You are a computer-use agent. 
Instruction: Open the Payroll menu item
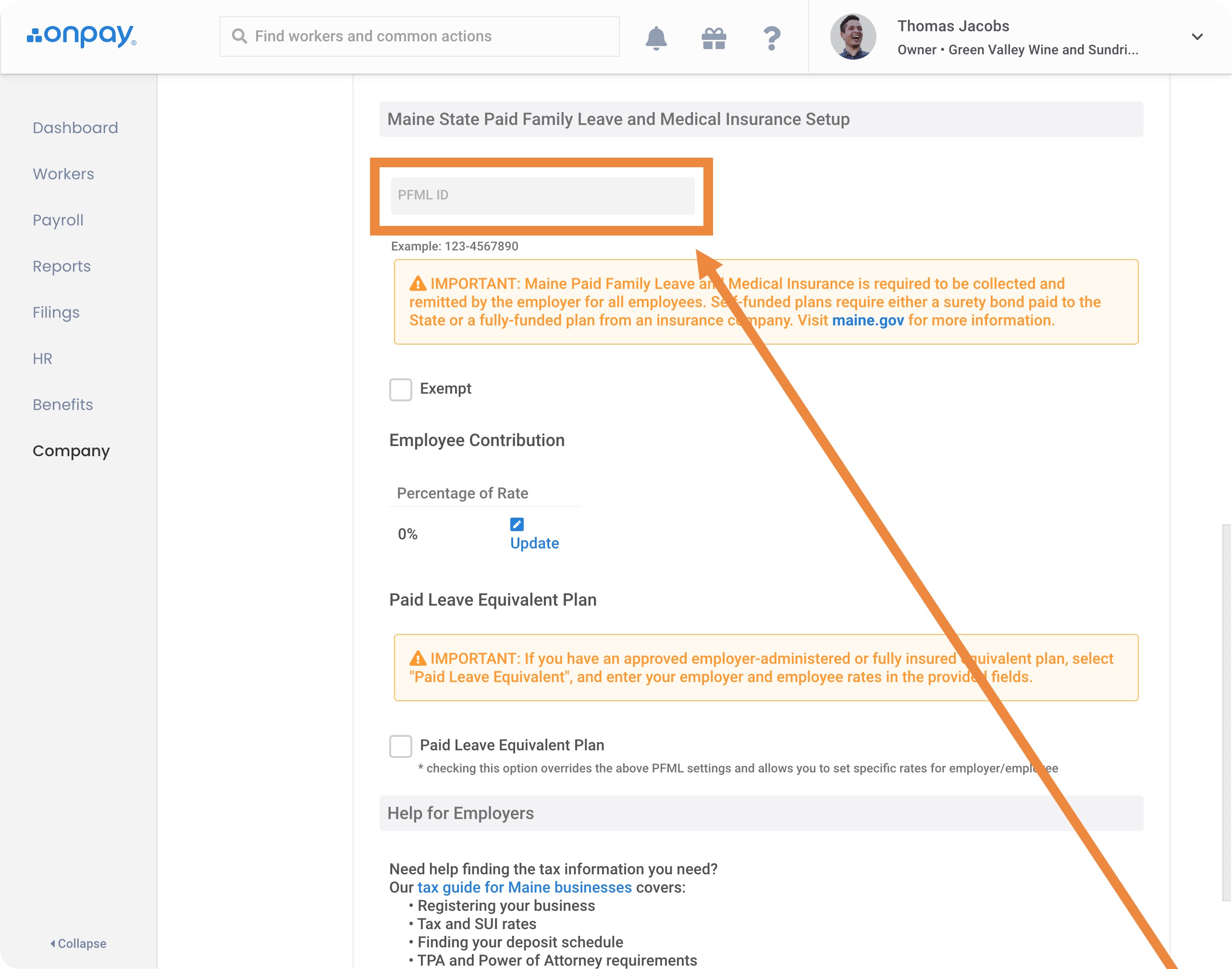tap(58, 220)
